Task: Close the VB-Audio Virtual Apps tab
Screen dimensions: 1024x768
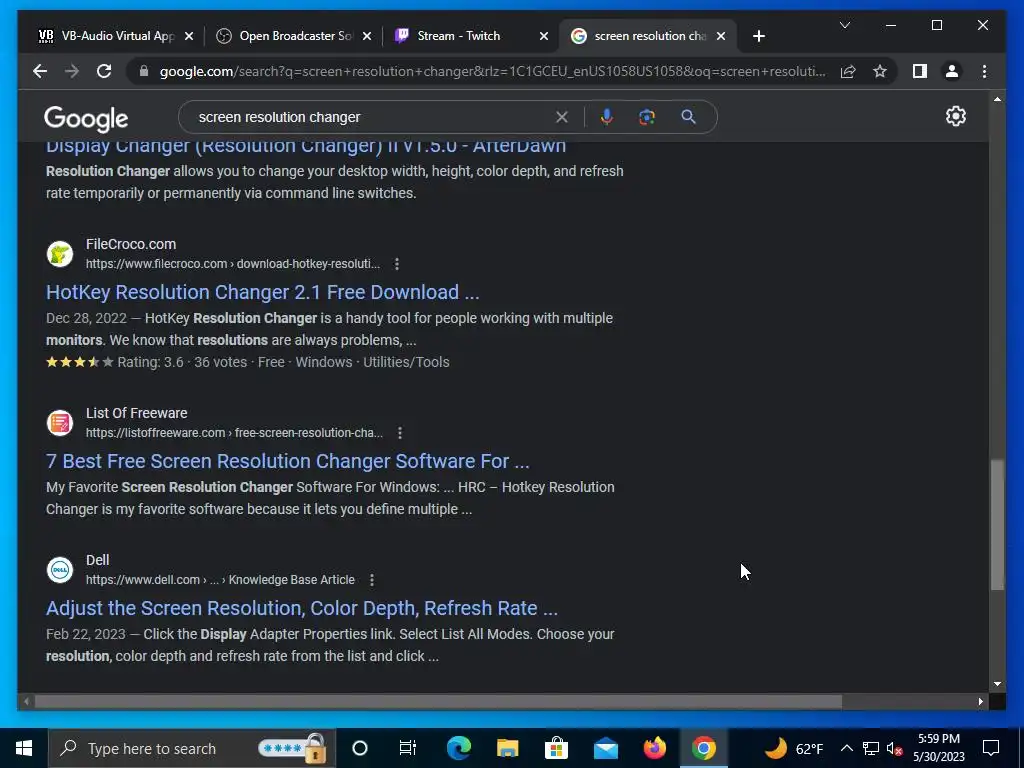Action: tap(189, 36)
